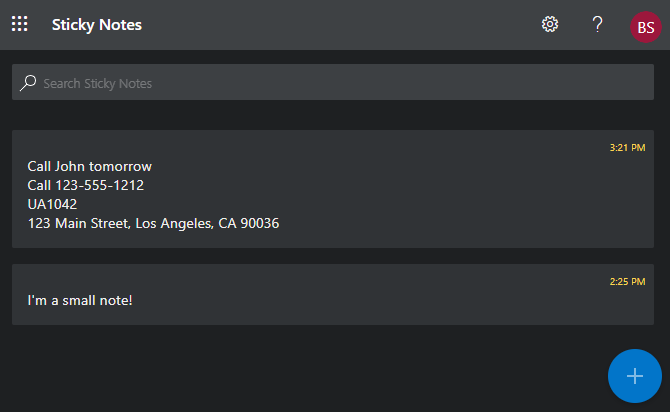Add a new note with the plus button
This screenshot has width=670, height=412.
tap(634, 376)
